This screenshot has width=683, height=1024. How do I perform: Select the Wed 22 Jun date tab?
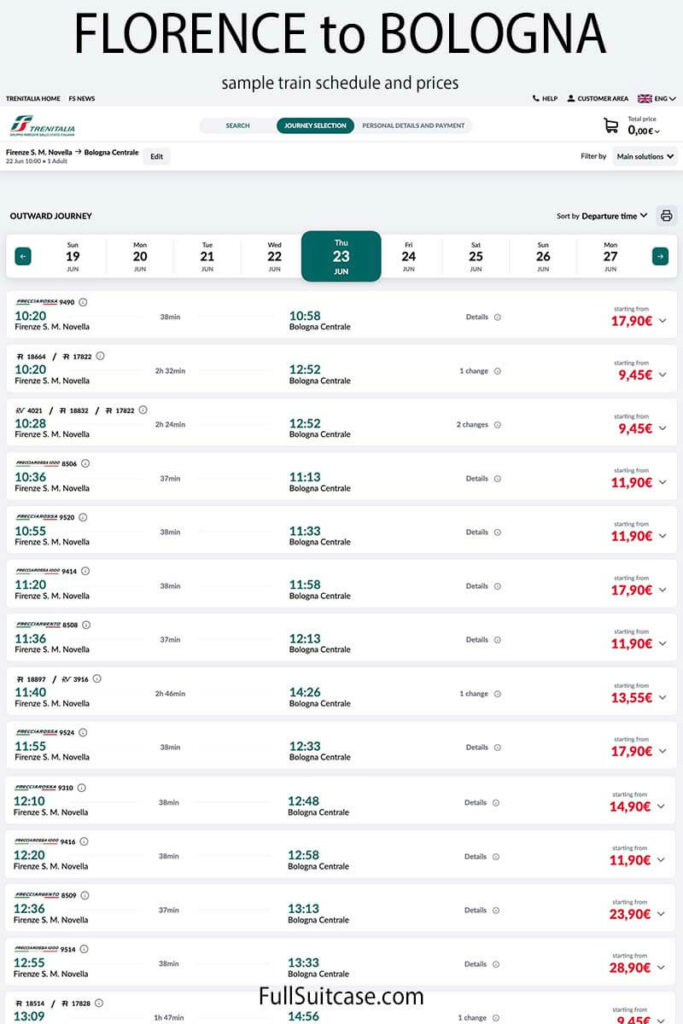tap(274, 257)
